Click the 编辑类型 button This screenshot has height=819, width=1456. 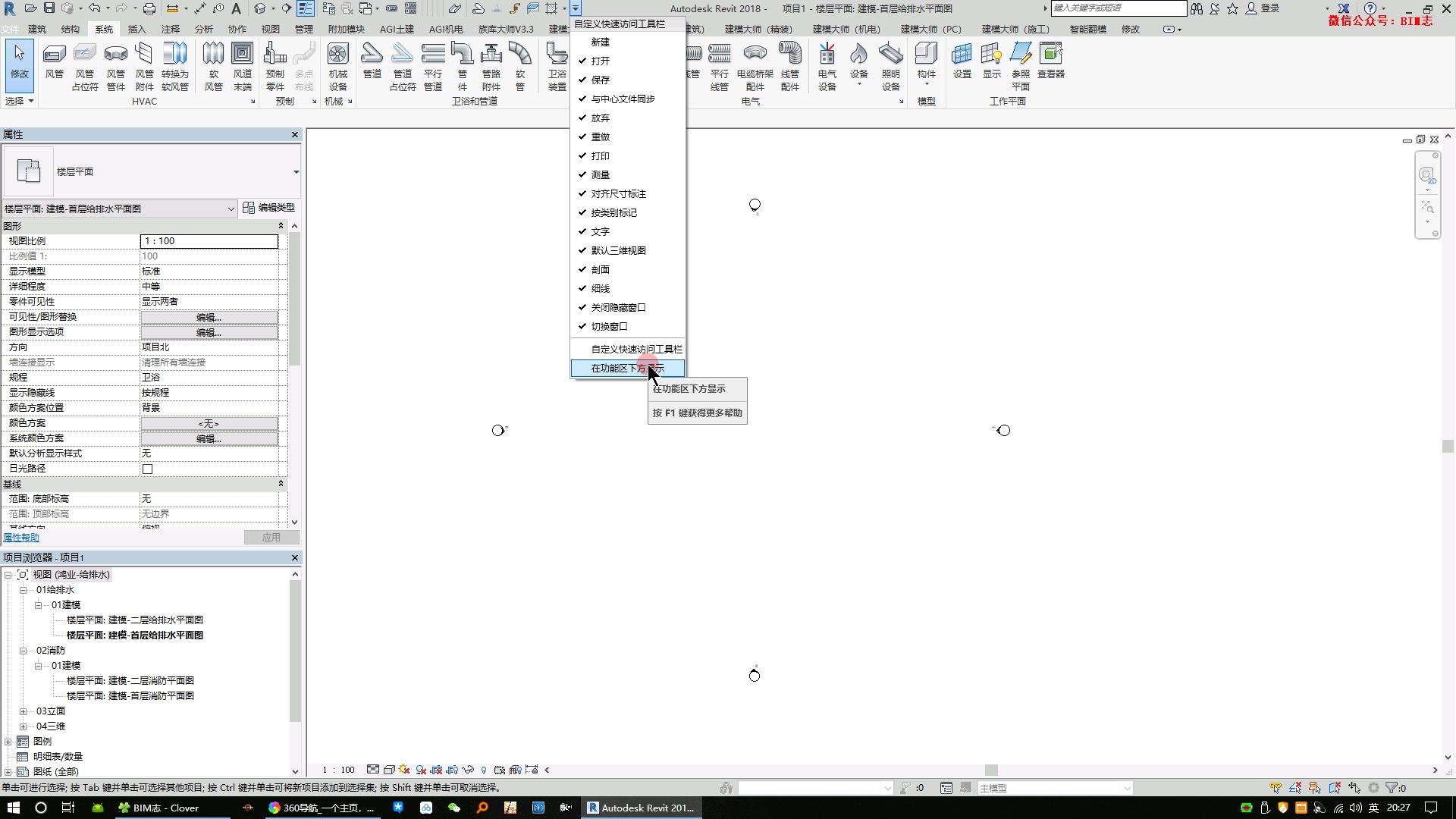click(x=269, y=208)
